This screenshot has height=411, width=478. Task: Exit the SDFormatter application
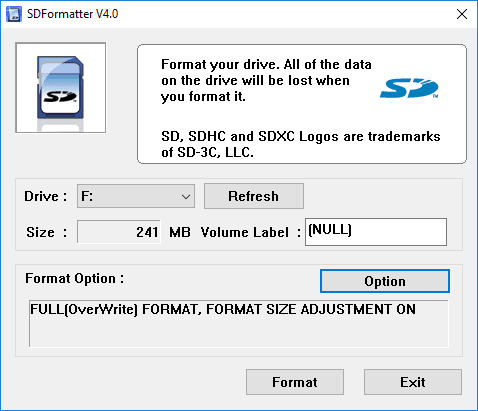(x=413, y=382)
